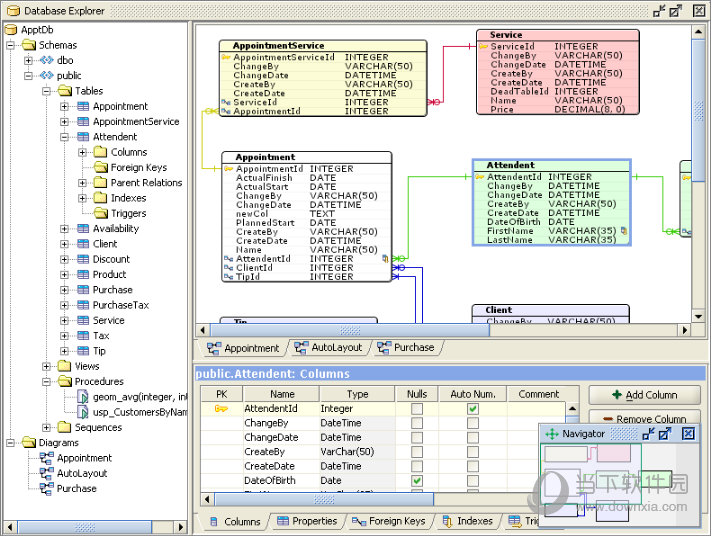Collapse the Procedures folder
Image resolution: width=712 pixels, height=536 pixels.
(46, 382)
